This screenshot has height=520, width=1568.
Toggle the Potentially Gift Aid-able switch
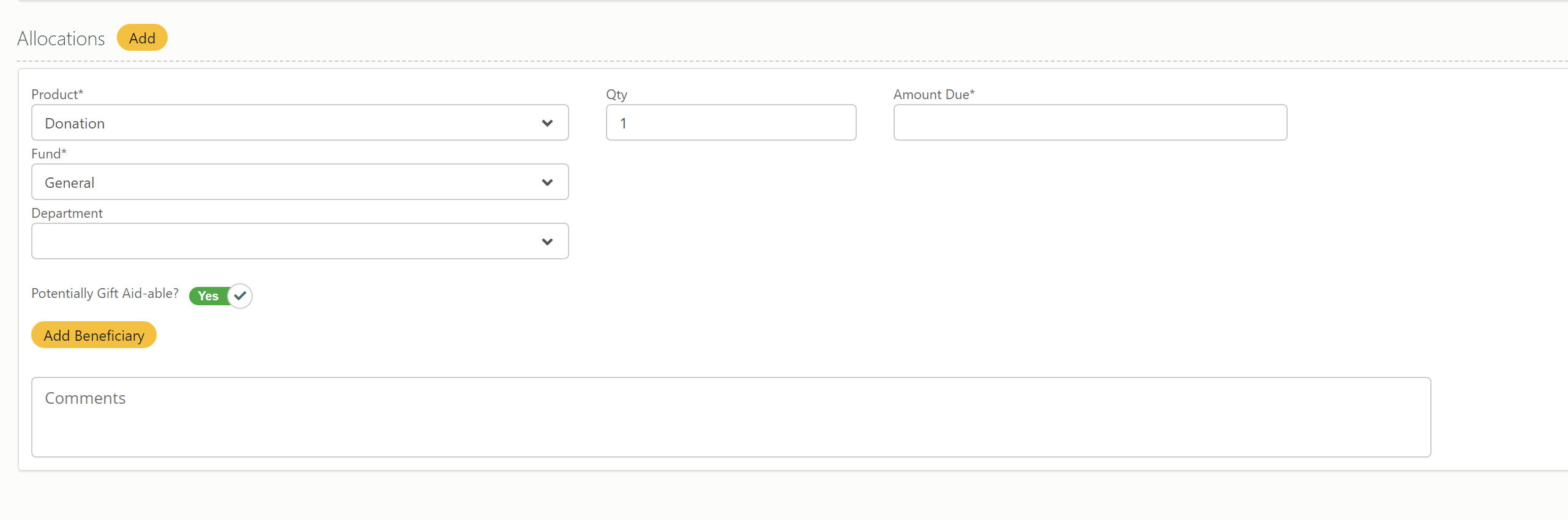[x=220, y=296]
